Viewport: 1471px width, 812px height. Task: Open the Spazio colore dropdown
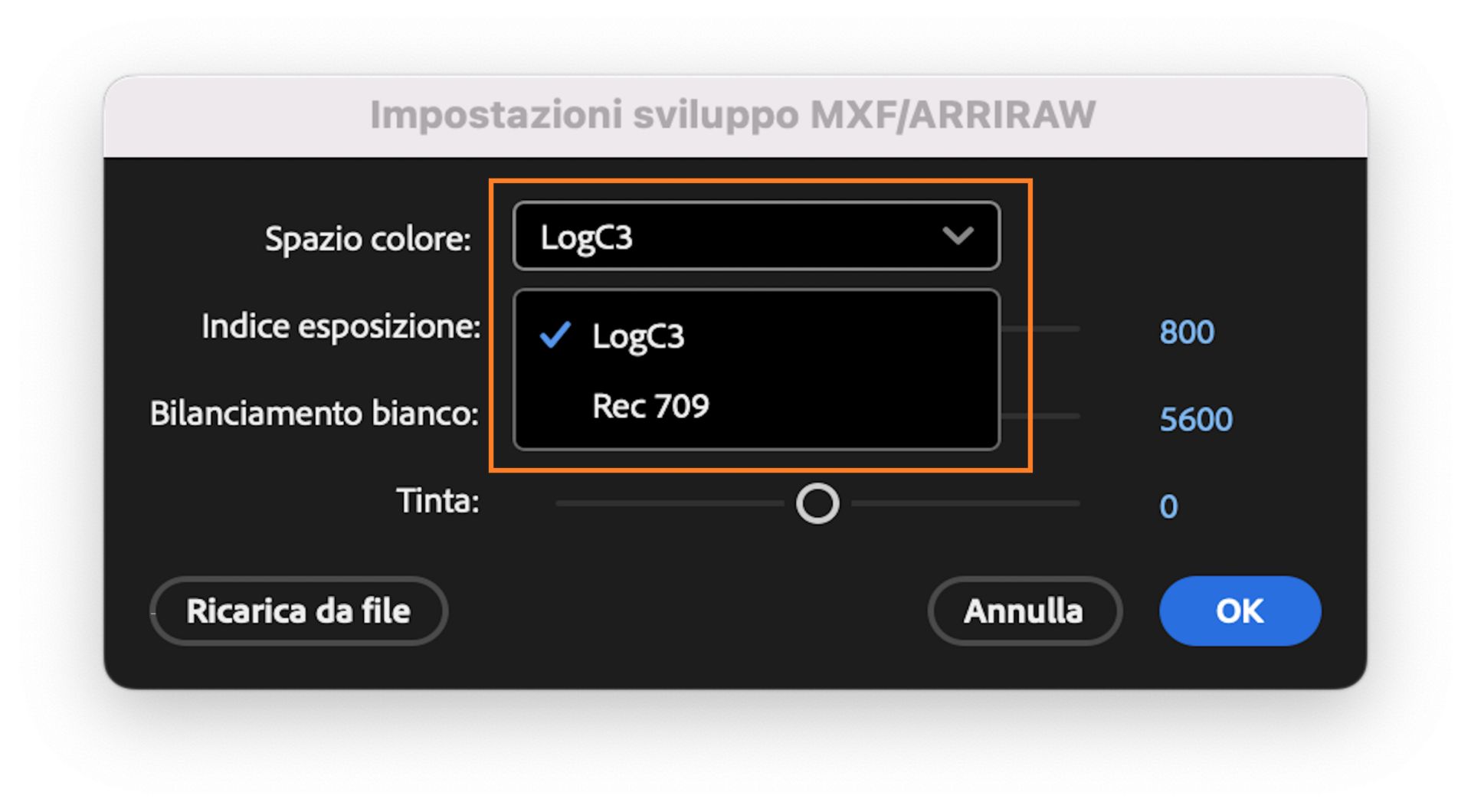[x=755, y=236]
